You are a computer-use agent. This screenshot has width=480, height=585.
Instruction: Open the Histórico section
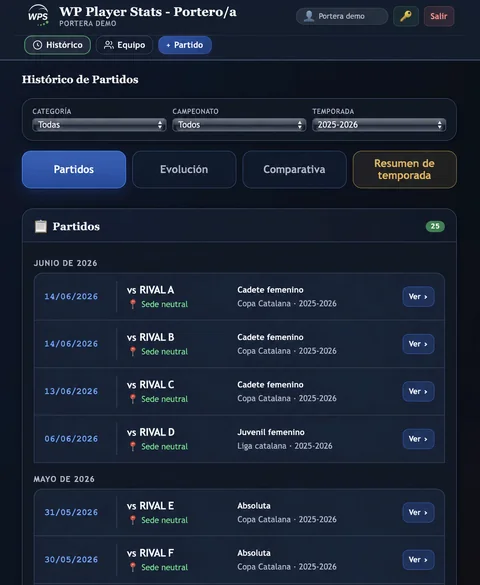57,45
